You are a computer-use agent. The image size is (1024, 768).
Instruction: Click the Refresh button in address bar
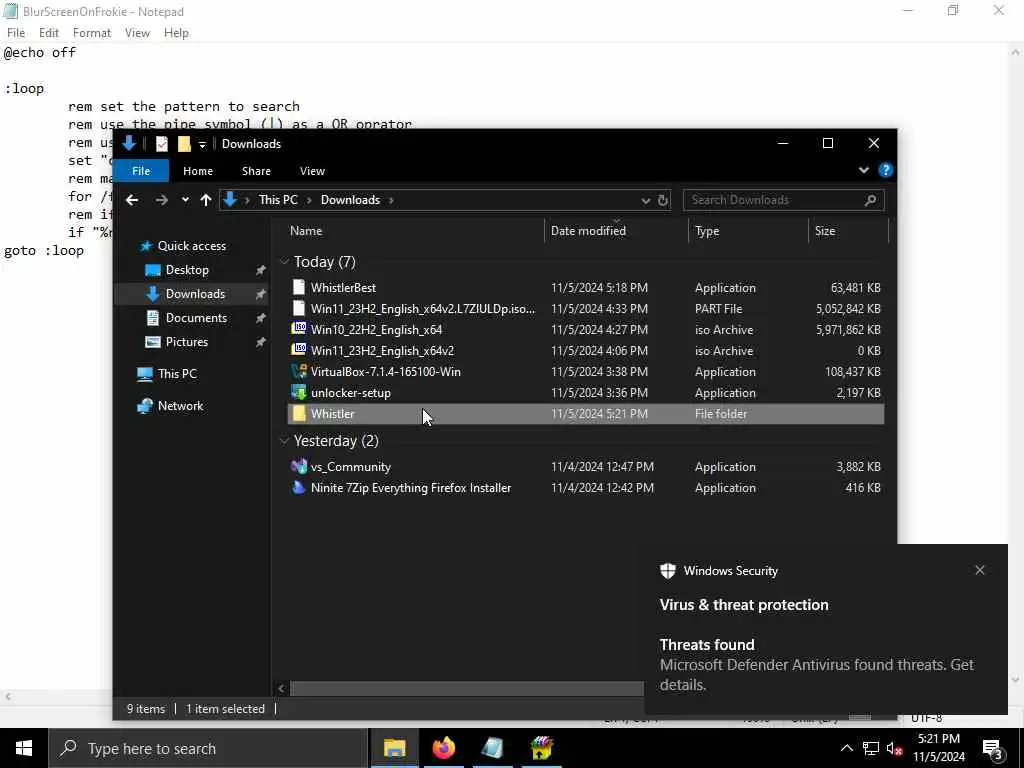pos(663,200)
